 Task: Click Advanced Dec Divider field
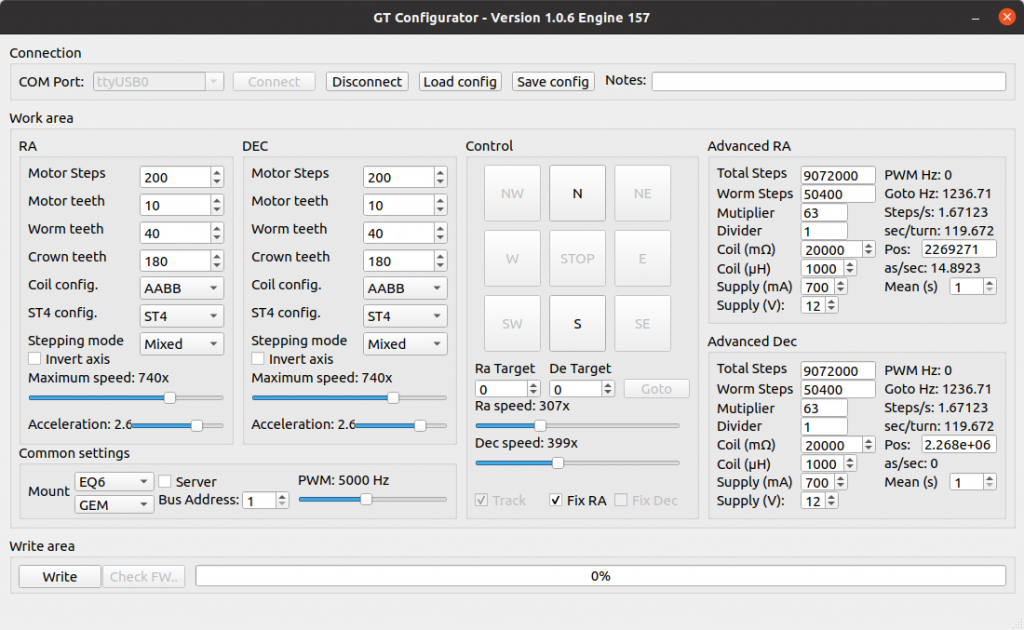824,426
